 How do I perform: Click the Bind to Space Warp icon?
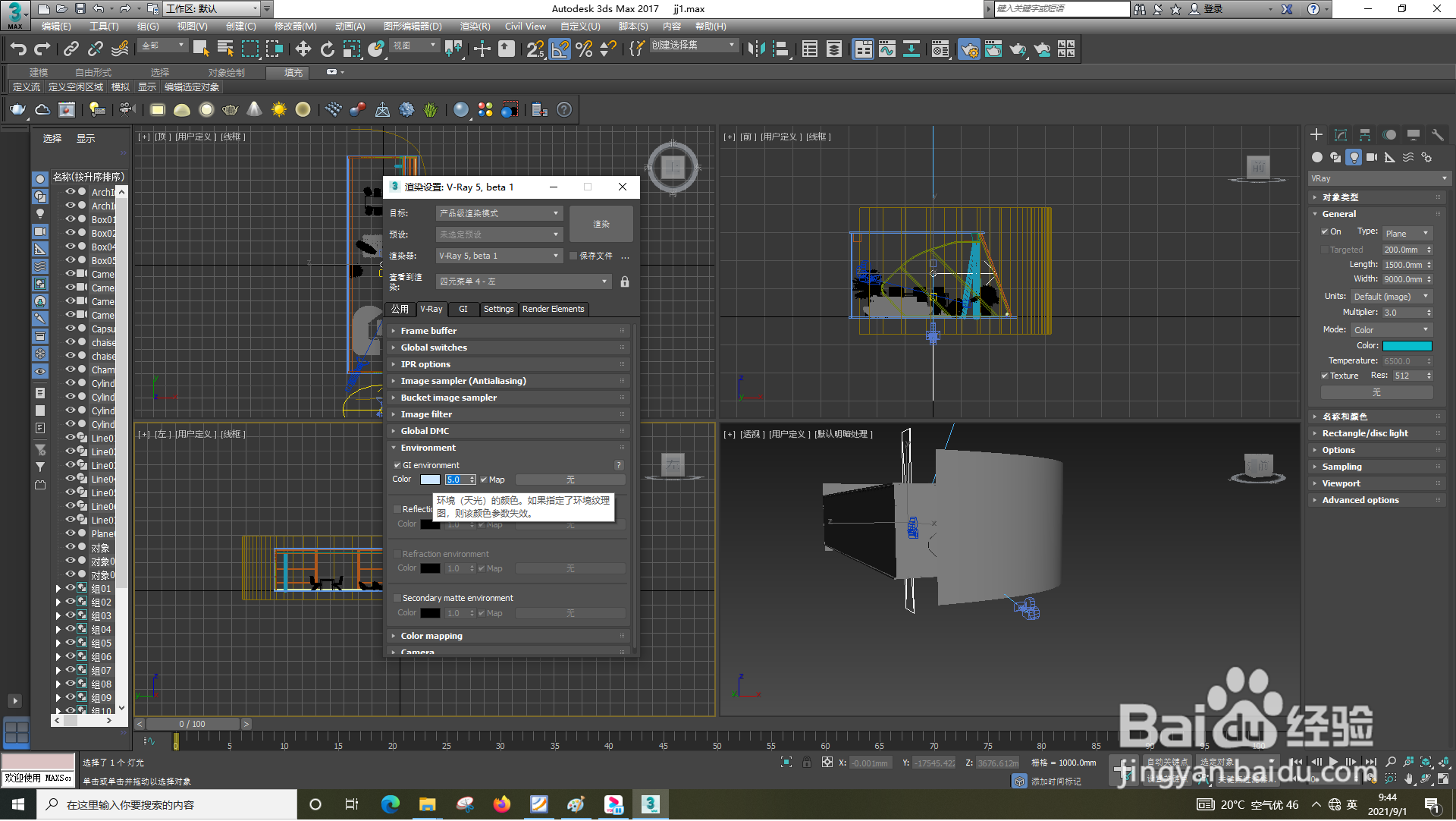(120, 49)
